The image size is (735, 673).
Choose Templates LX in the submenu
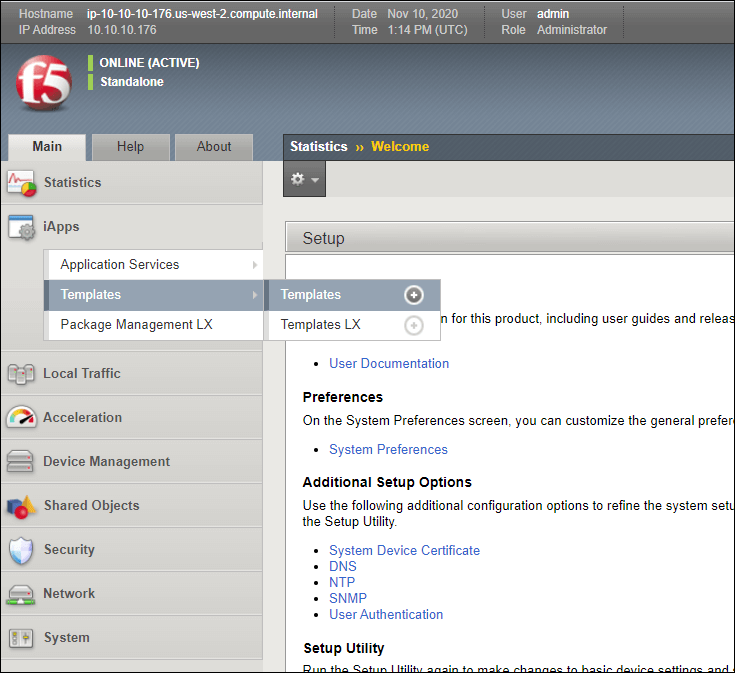click(x=320, y=325)
